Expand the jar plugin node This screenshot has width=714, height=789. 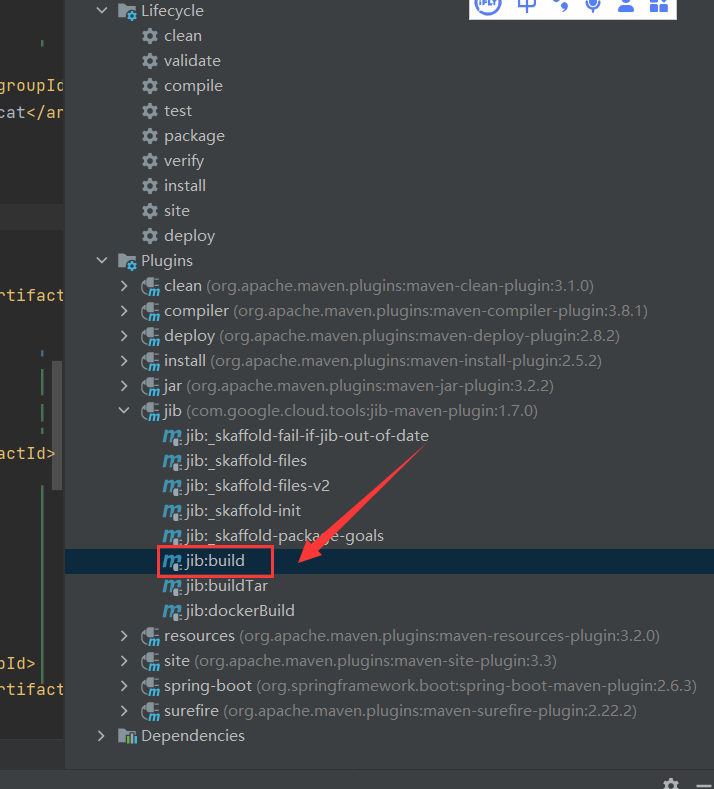click(x=124, y=386)
